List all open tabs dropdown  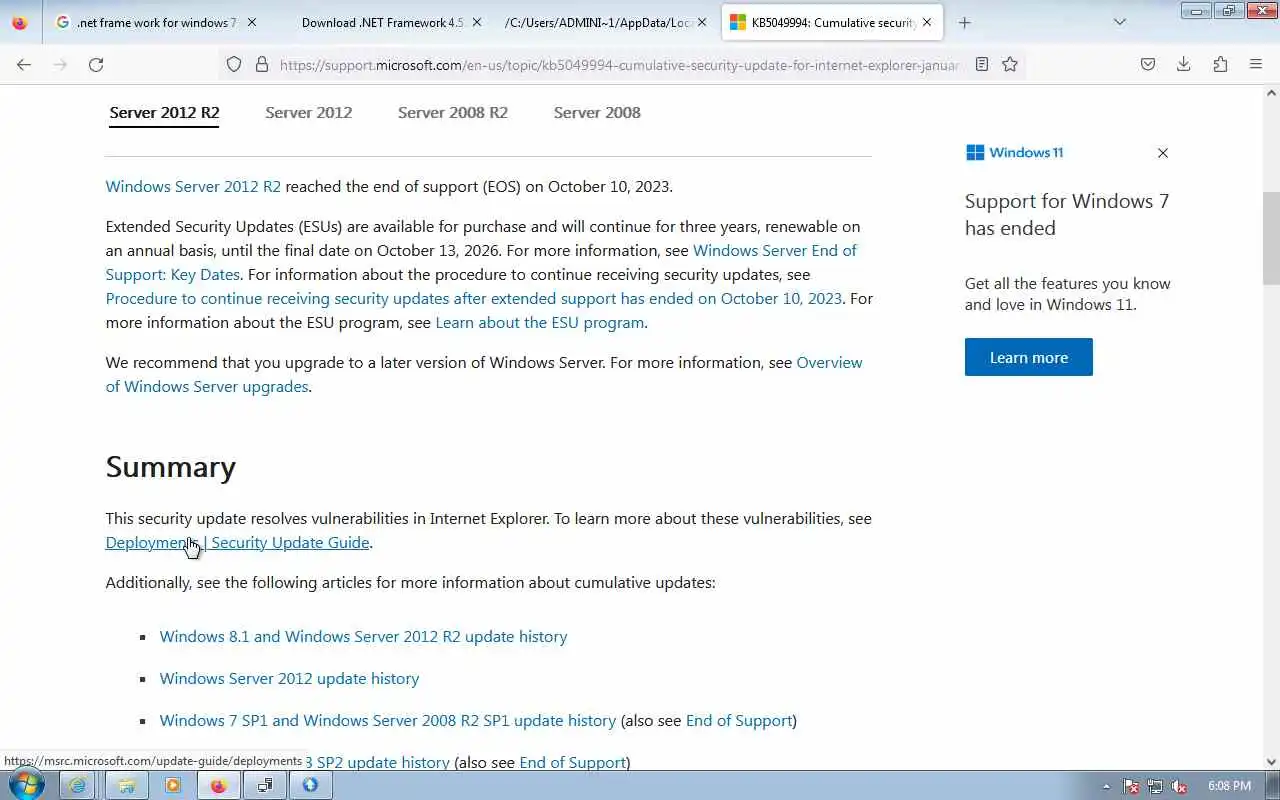click(1119, 22)
